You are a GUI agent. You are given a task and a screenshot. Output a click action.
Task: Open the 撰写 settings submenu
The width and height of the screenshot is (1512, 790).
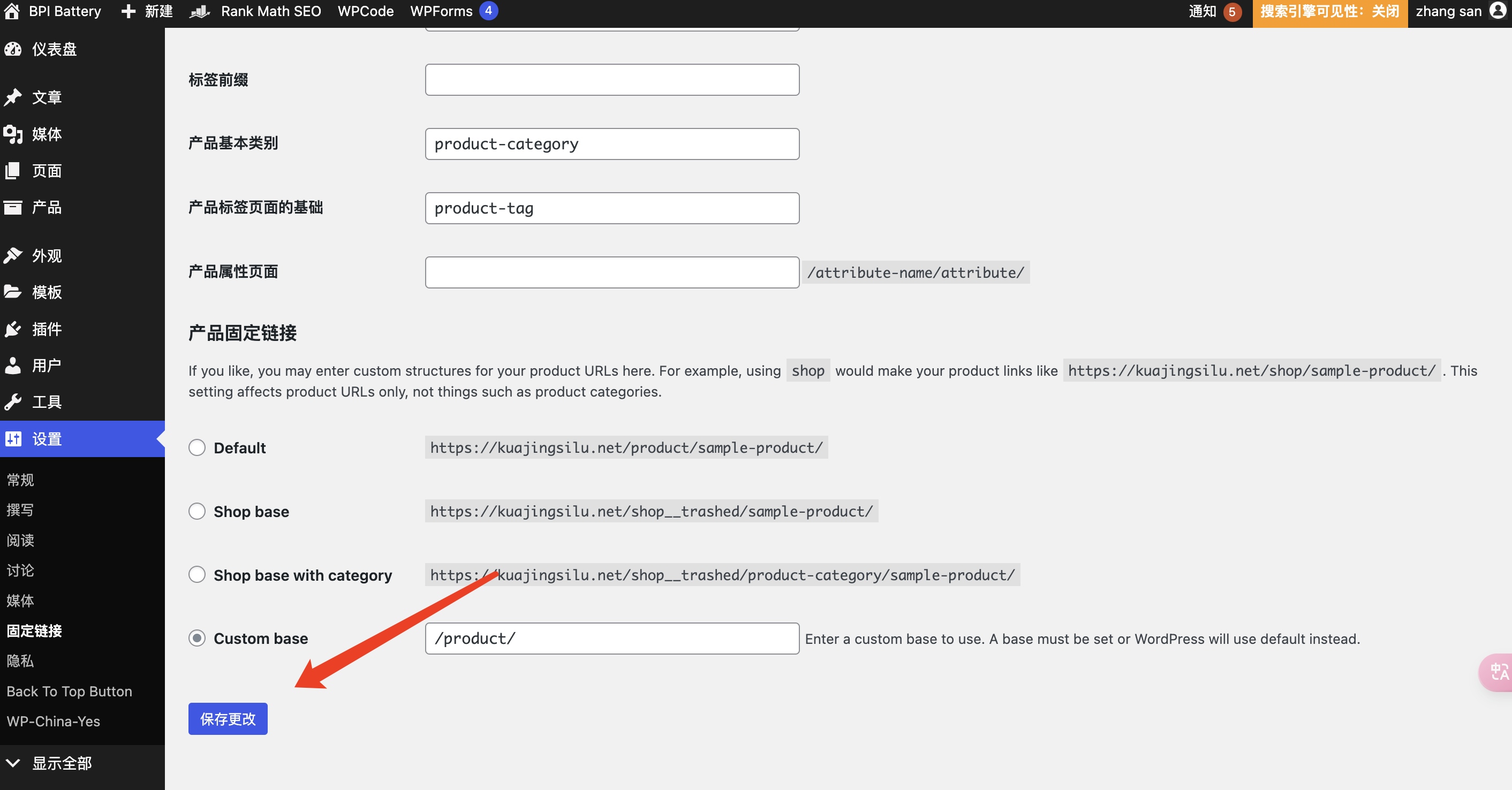coord(20,510)
